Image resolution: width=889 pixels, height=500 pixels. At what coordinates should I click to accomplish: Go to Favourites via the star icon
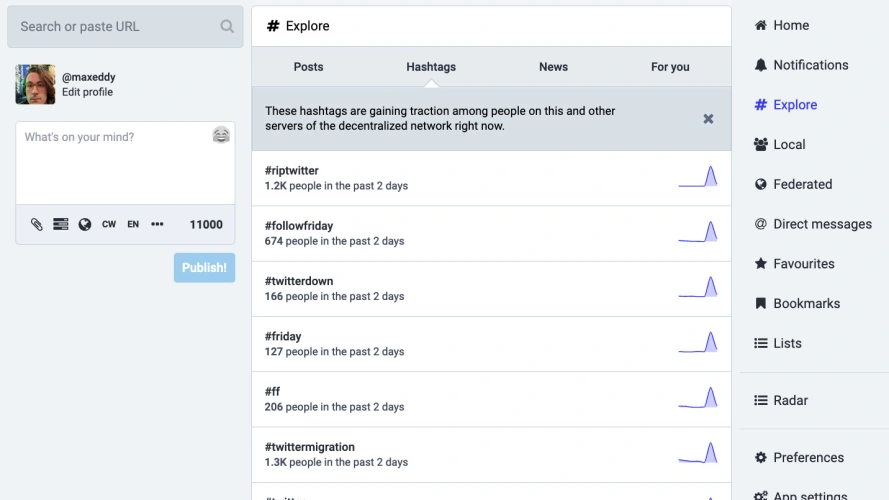point(761,264)
